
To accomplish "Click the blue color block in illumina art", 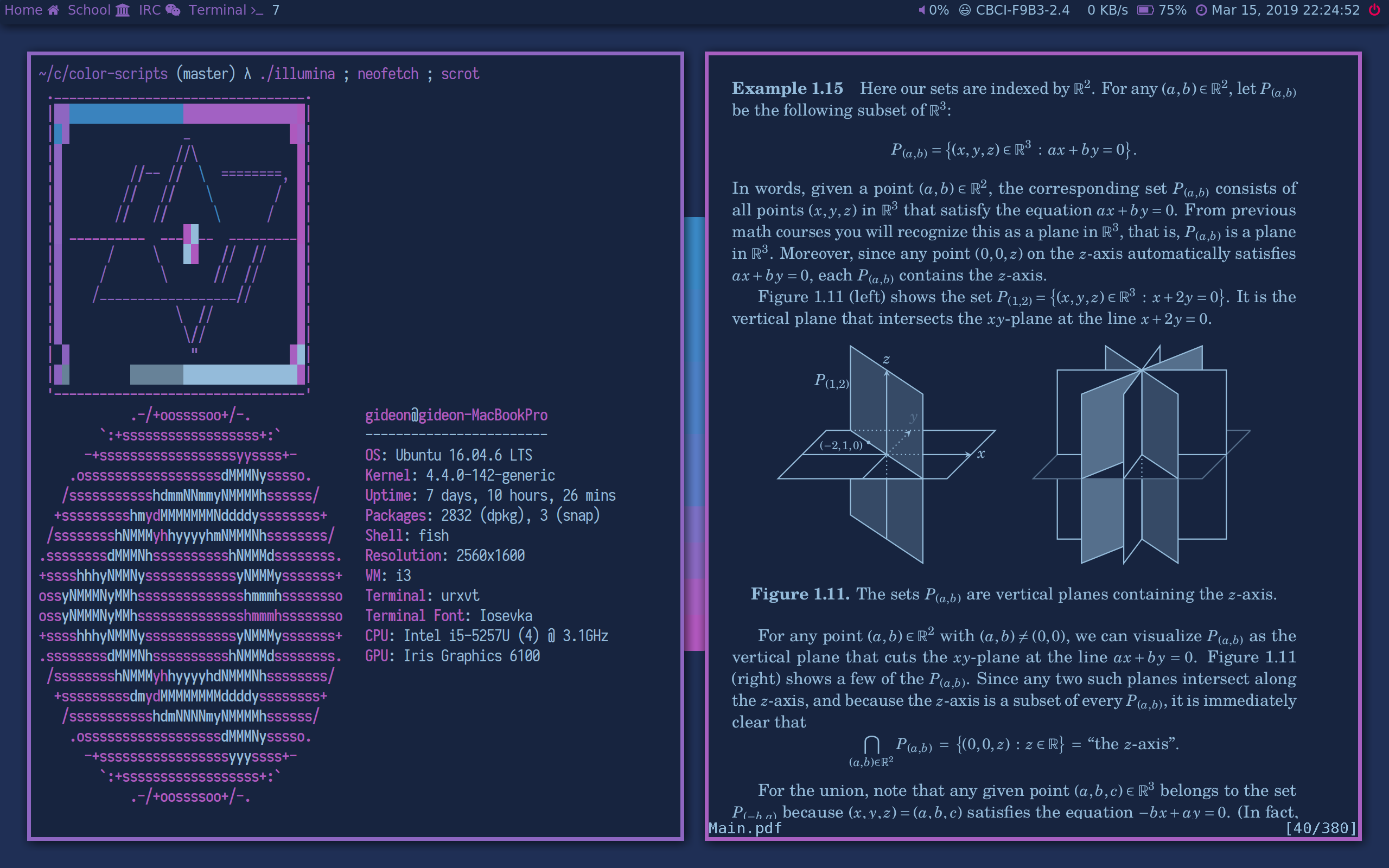I will tap(126, 114).
